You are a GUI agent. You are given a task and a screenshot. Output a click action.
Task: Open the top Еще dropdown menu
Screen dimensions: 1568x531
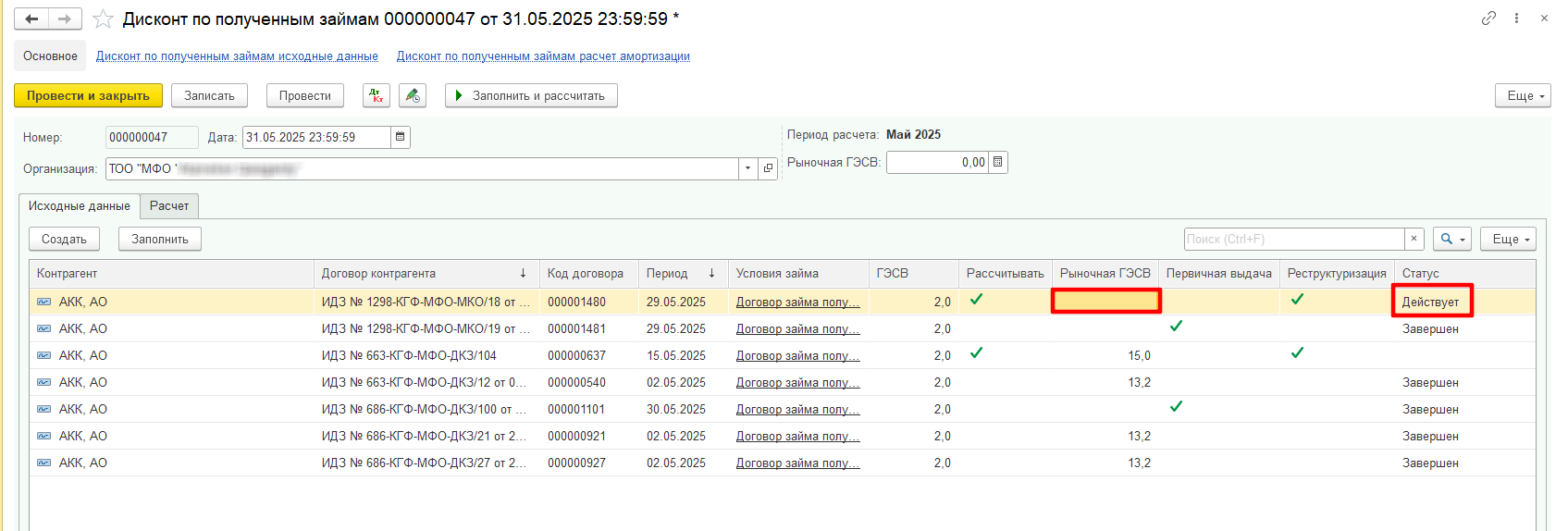pyautogui.click(x=1523, y=95)
